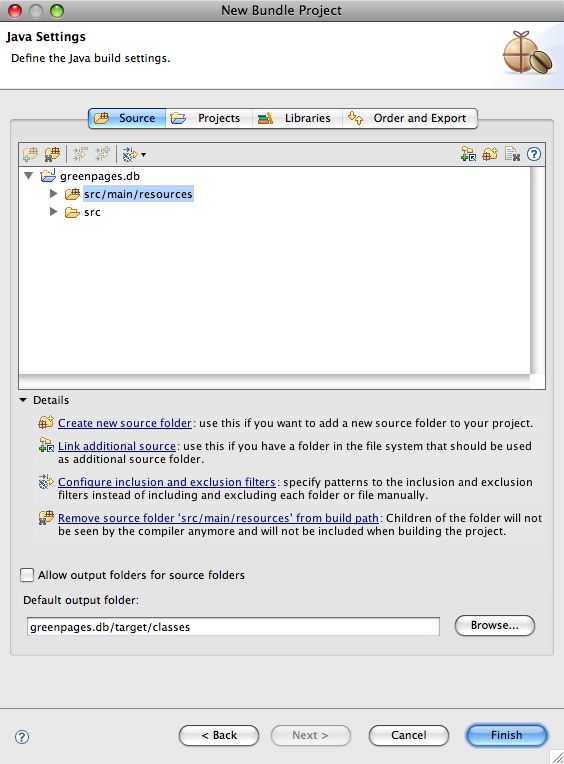
Task: Click the Browse... button
Action: (x=494, y=625)
